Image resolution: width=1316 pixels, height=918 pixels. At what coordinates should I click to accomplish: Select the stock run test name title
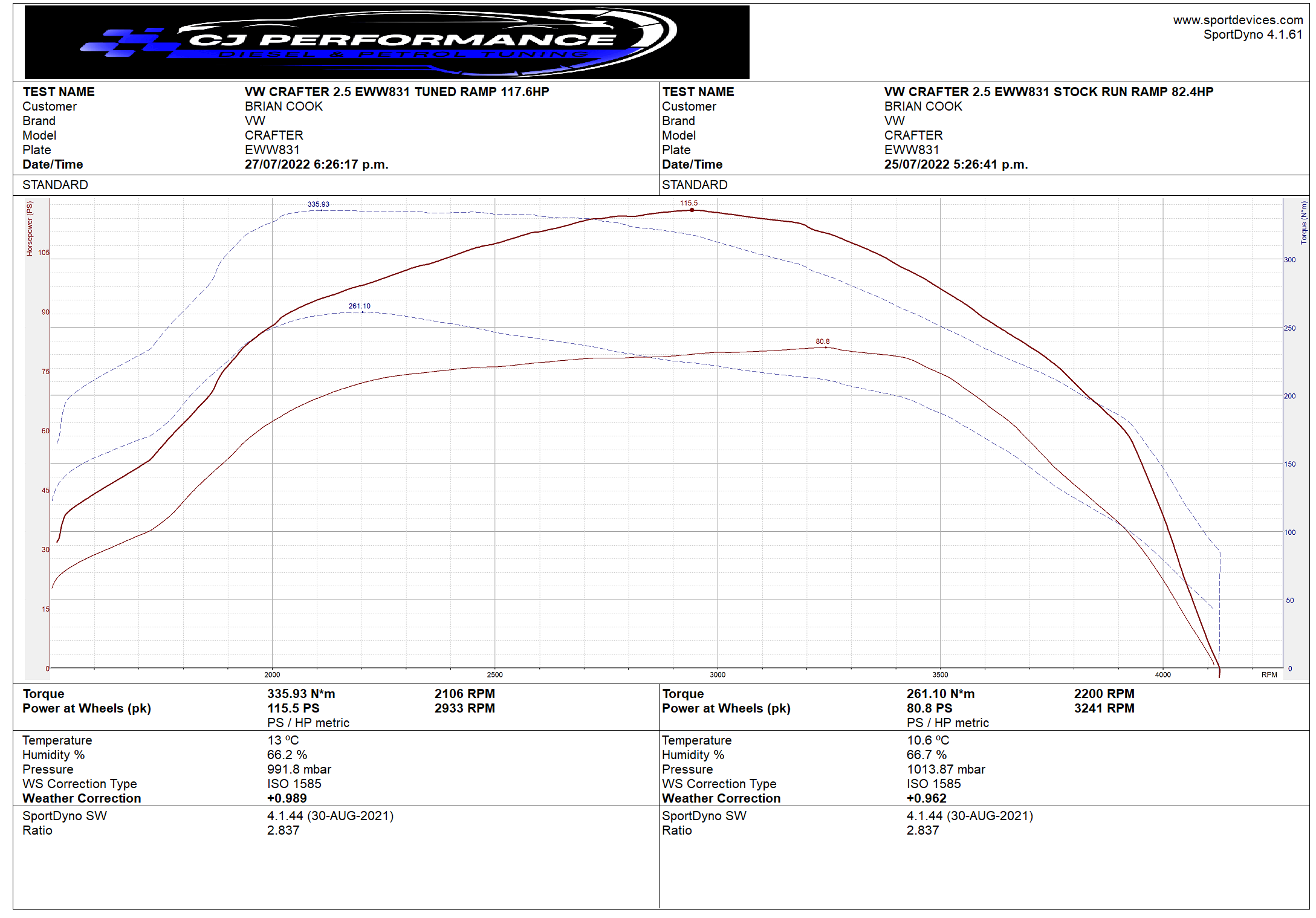coord(1048,92)
